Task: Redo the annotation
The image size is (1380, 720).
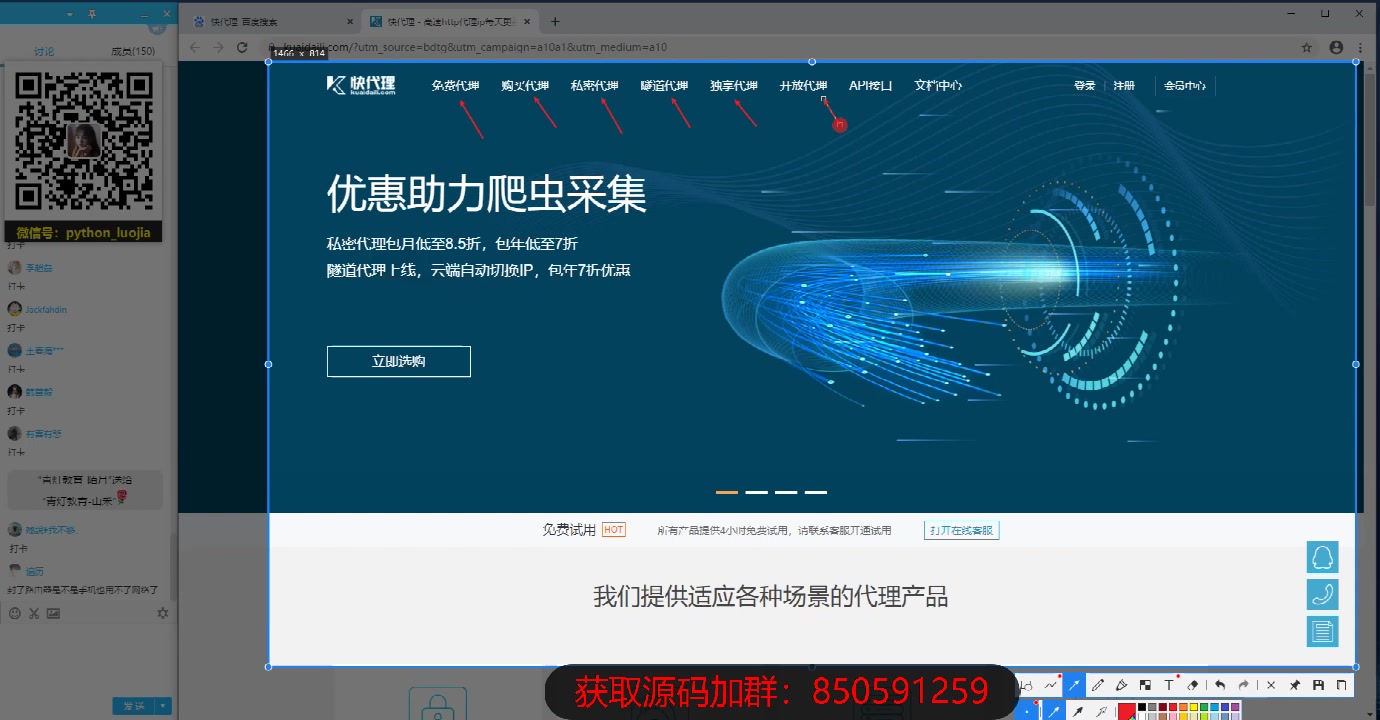Action: point(1242,685)
